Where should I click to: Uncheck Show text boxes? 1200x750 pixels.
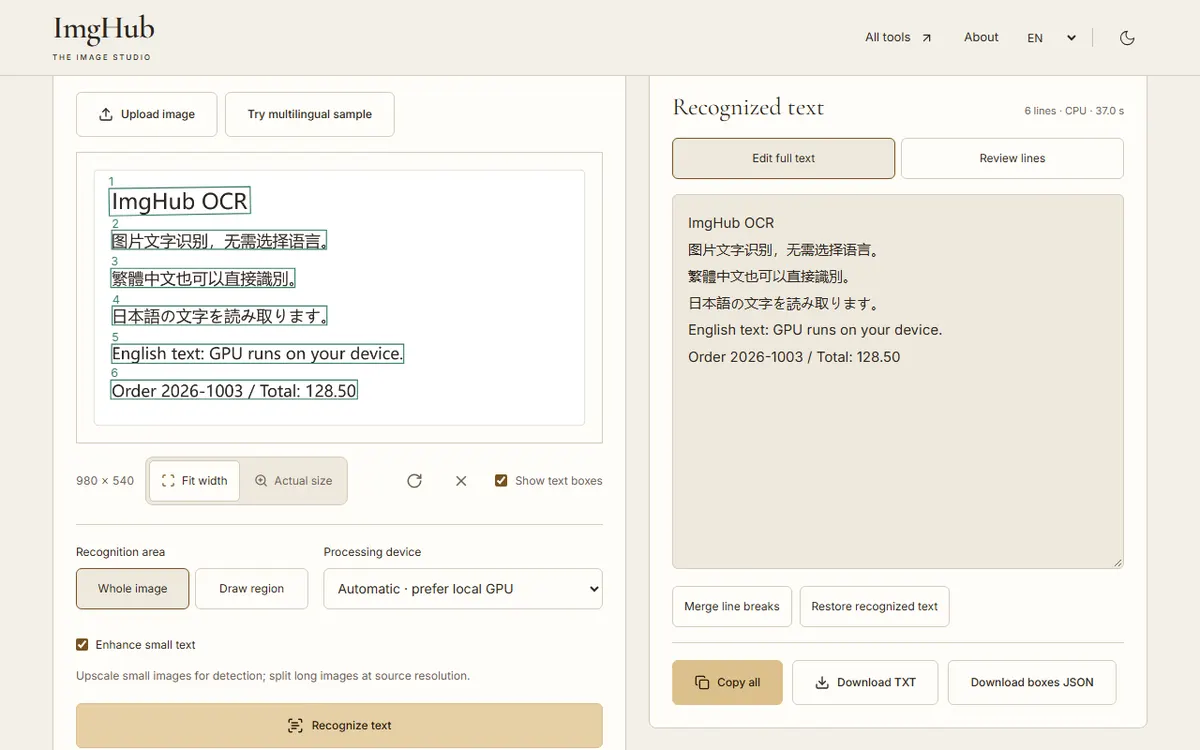[x=501, y=481]
